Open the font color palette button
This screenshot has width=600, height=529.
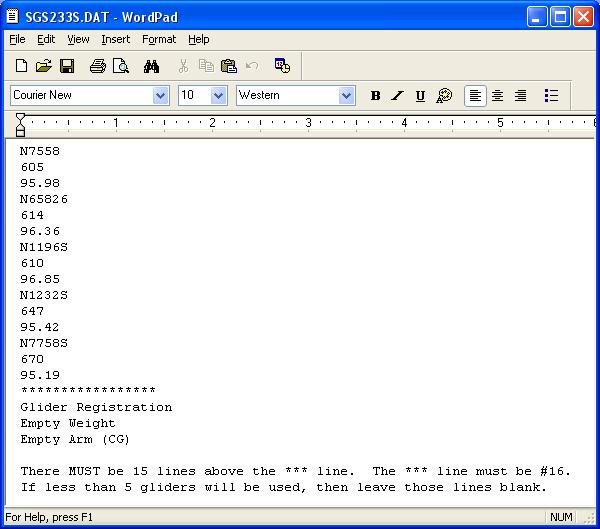click(x=444, y=96)
